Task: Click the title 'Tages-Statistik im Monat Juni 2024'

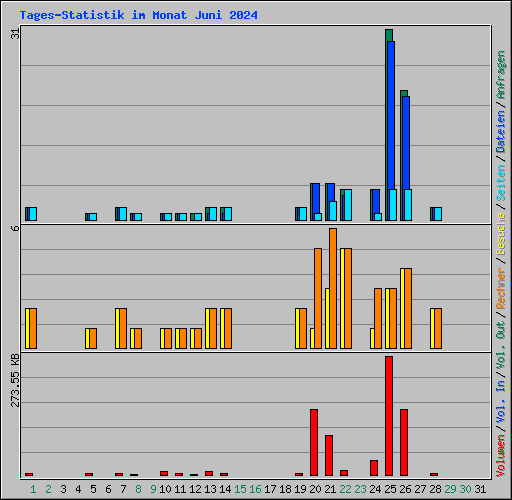Action: [139, 15]
